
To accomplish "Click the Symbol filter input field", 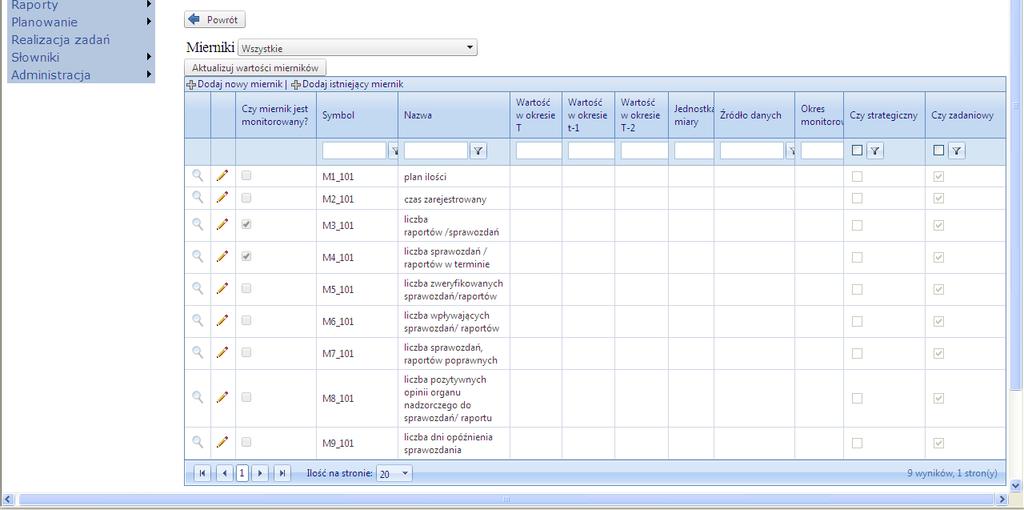I will [x=354, y=151].
